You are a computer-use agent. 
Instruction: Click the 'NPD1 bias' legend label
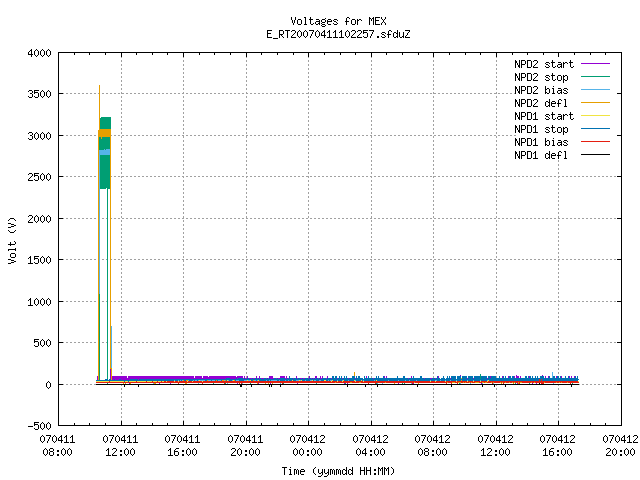pyautogui.click(x=541, y=142)
